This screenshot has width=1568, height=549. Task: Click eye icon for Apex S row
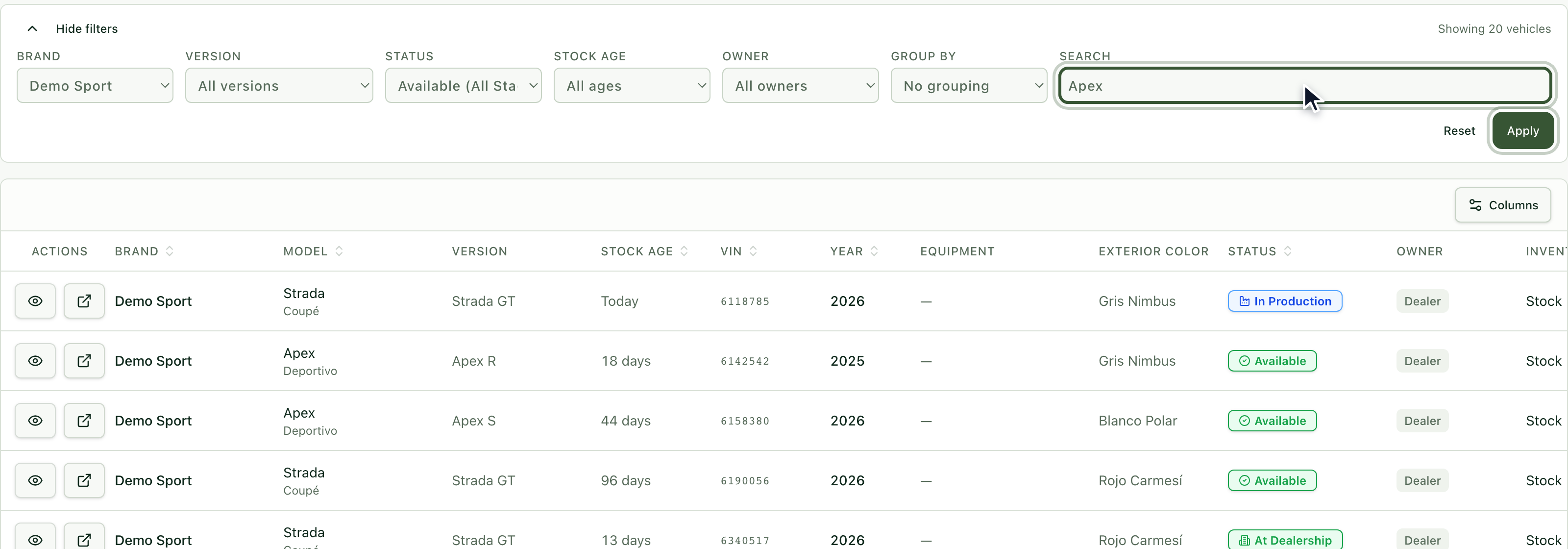point(35,420)
